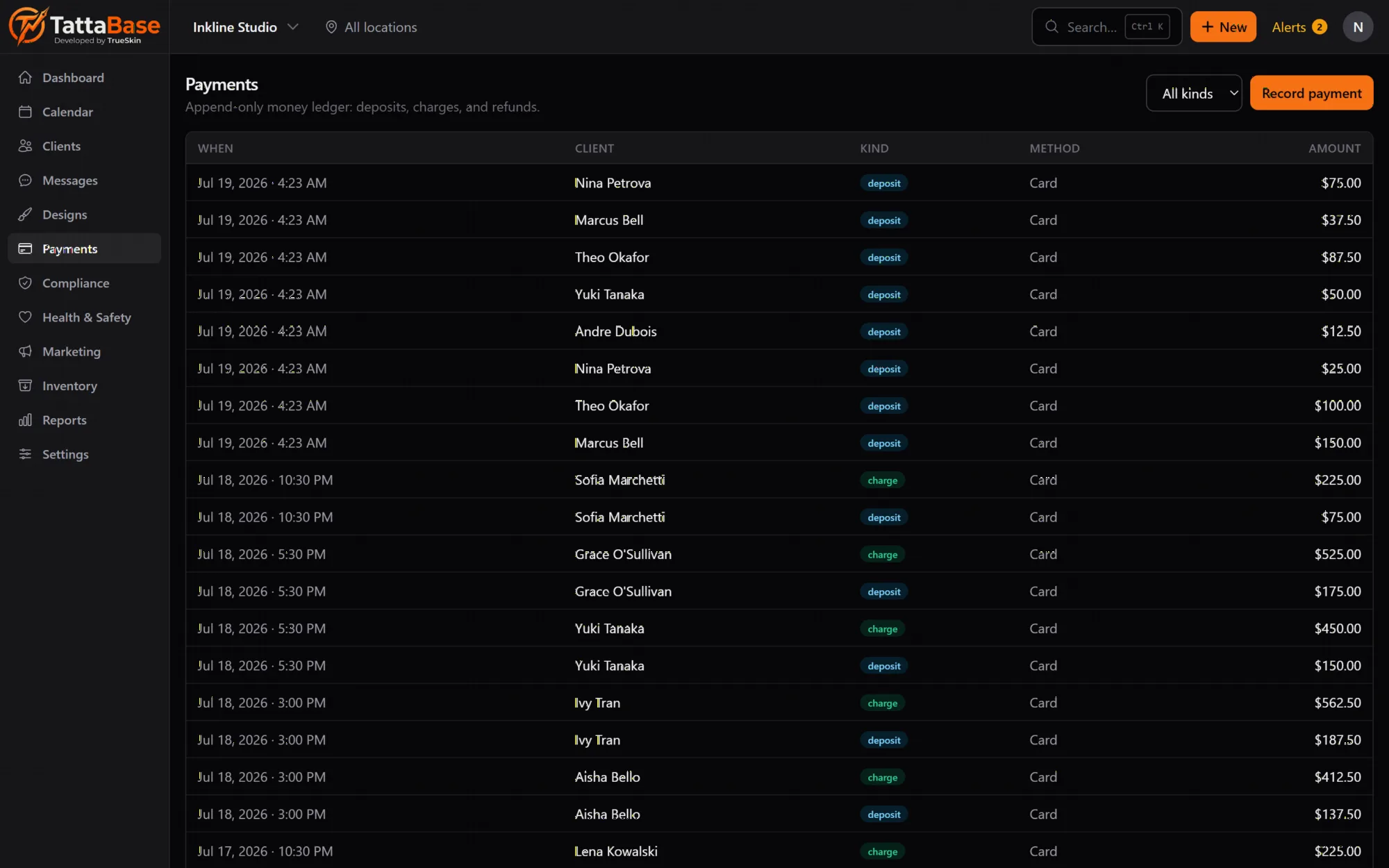Open the All locations filter
The image size is (1389, 868).
tap(372, 27)
